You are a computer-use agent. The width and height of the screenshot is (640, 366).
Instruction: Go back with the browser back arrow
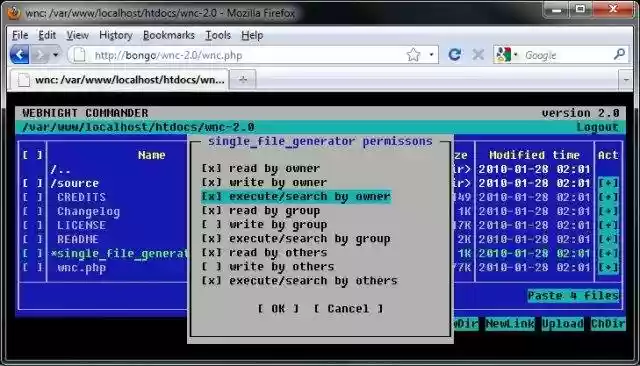coord(19,55)
